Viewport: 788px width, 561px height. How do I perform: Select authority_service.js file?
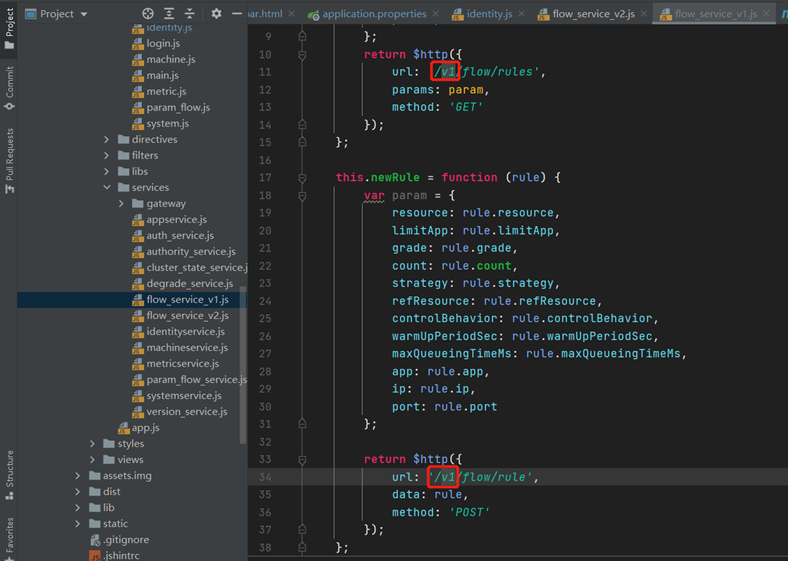tap(183, 252)
